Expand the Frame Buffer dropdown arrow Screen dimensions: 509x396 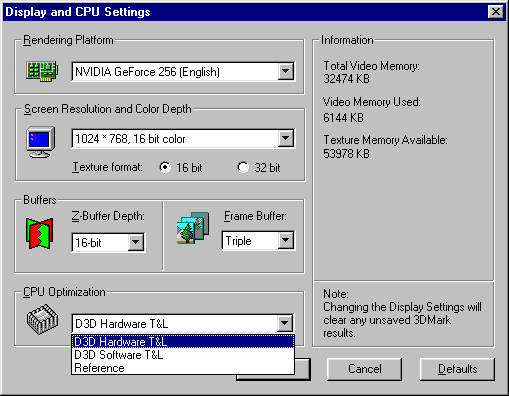tap(286, 240)
